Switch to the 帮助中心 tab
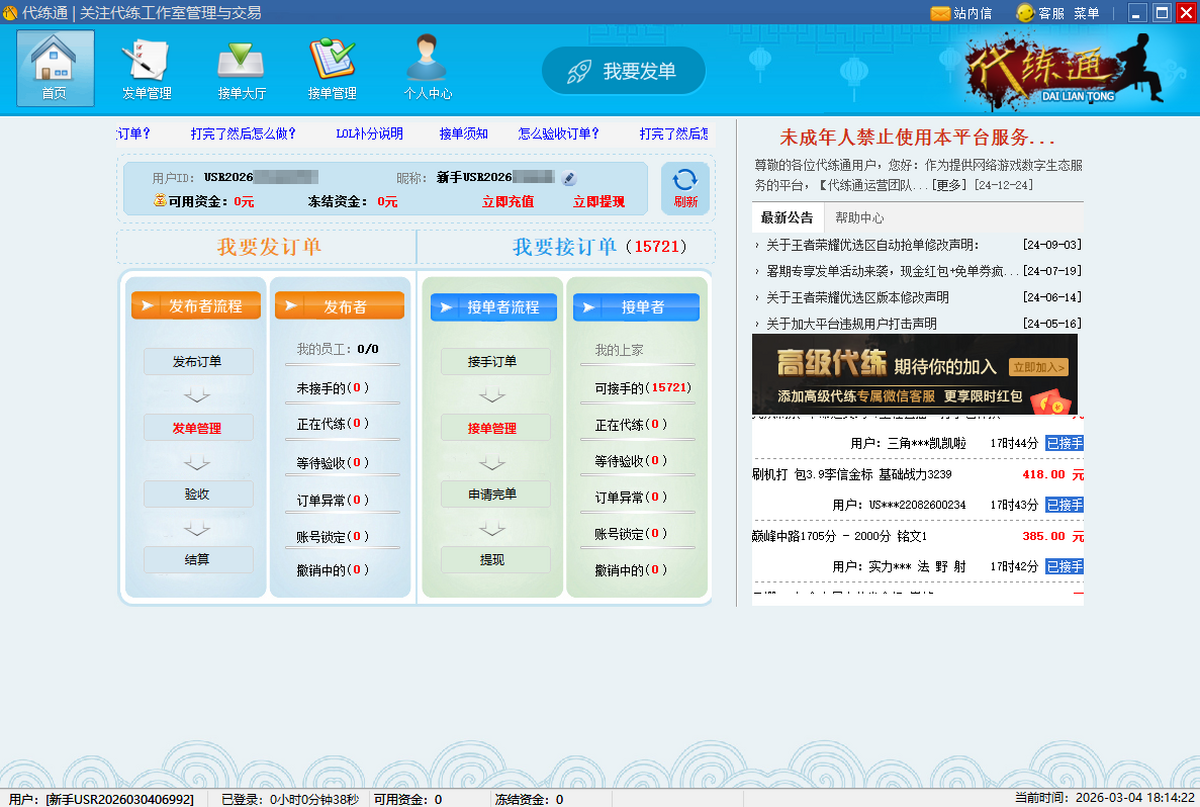The image size is (1200, 807). (x=859, y=217)
